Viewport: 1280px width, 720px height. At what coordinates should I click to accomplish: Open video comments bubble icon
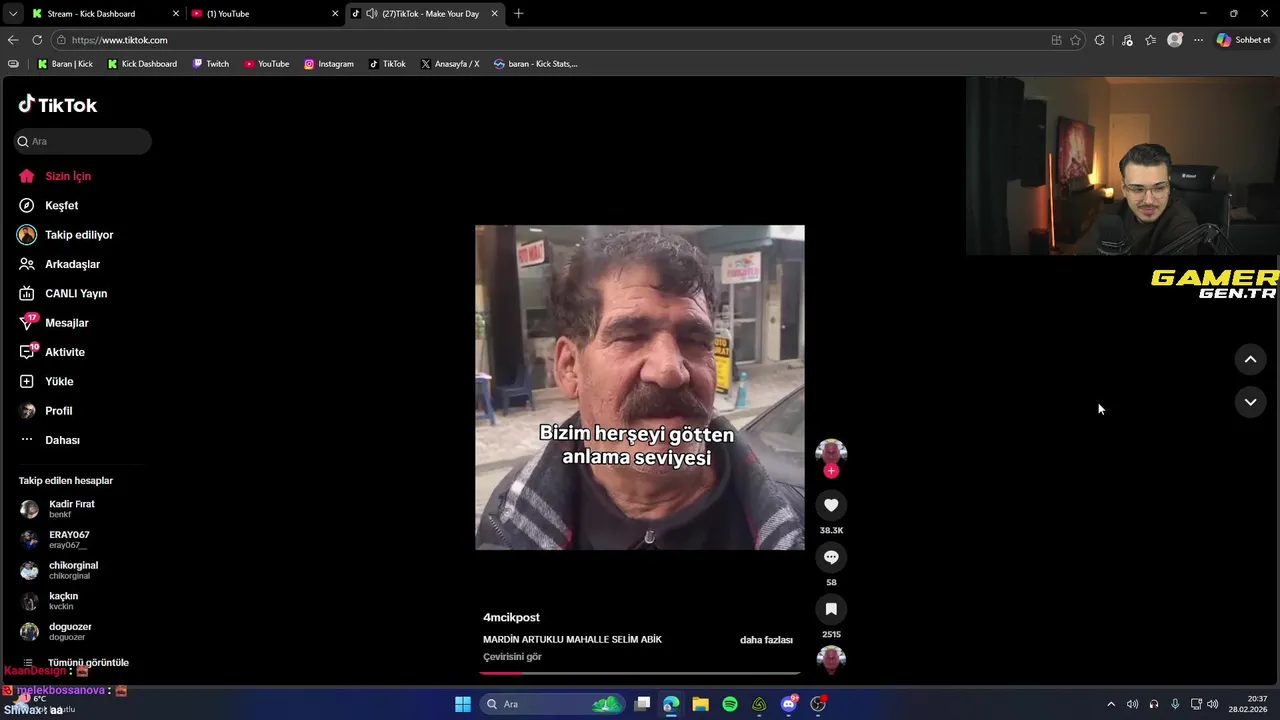click(x=831, y=557)
